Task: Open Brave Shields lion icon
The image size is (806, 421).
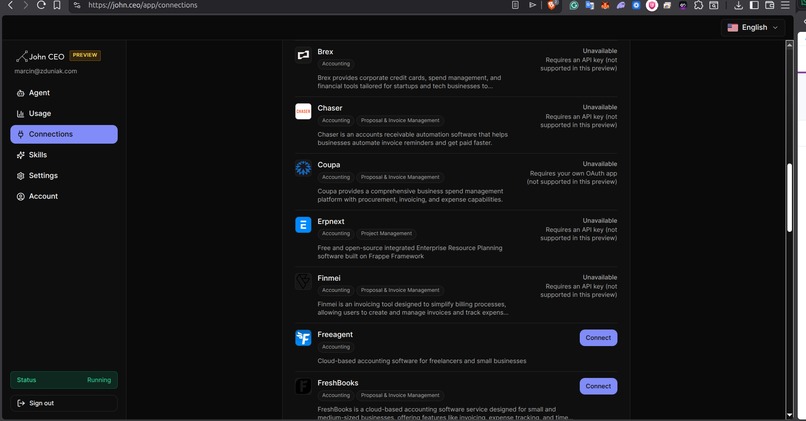Action: (552, 5)
